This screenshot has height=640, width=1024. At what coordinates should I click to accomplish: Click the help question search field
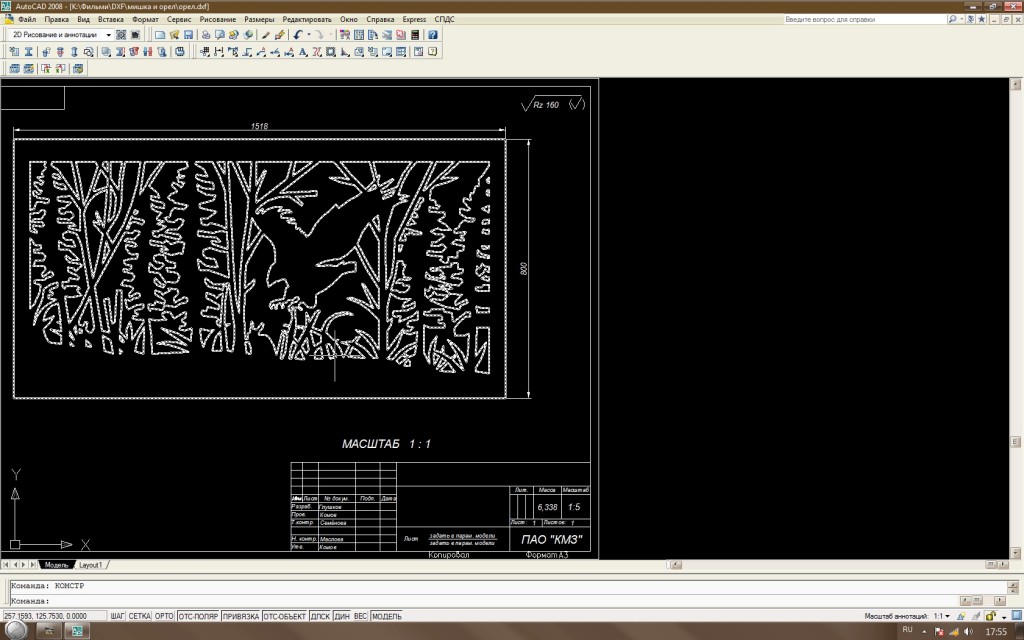click(x=865, y=20)
